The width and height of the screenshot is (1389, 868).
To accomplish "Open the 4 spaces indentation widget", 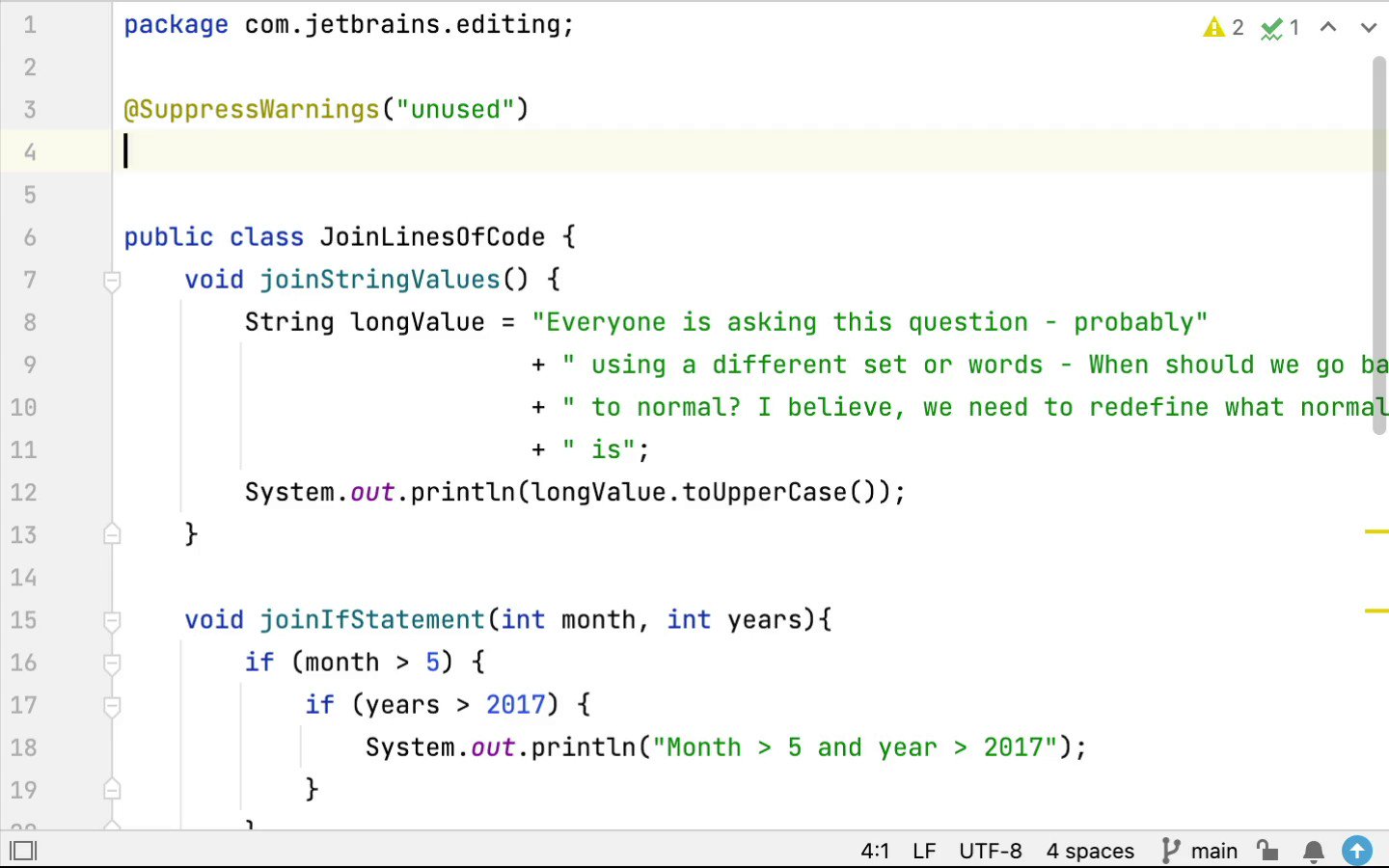I will coord(1090,851).
